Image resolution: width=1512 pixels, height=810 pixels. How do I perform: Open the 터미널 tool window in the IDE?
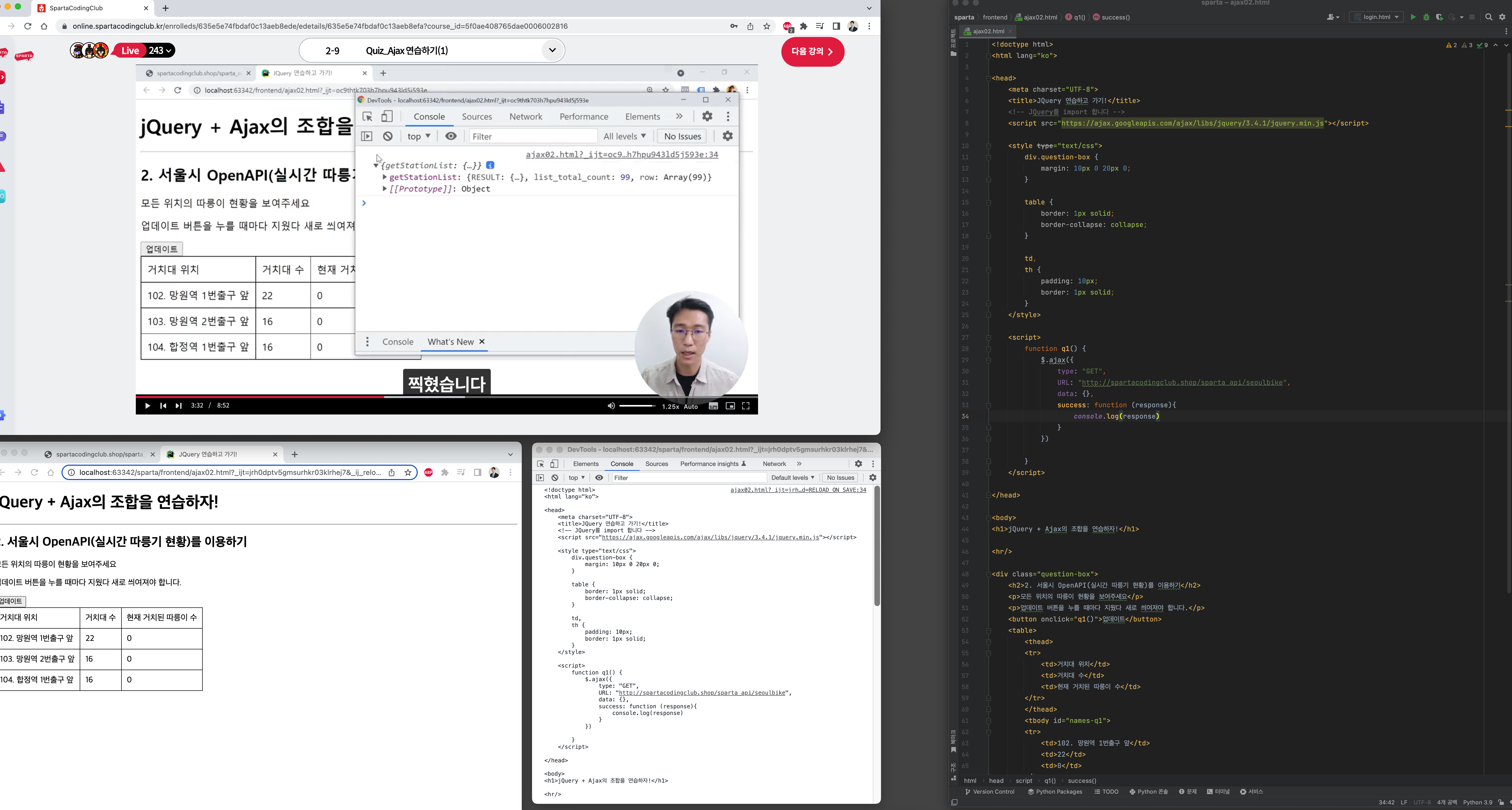[1219, 792]
